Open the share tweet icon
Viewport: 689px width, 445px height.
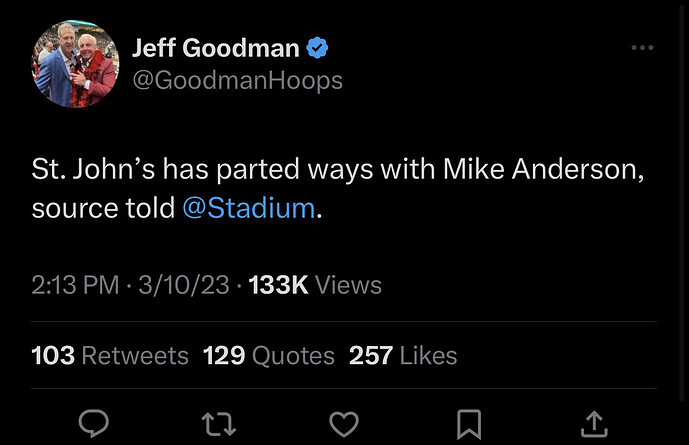[x=593, y=423]
